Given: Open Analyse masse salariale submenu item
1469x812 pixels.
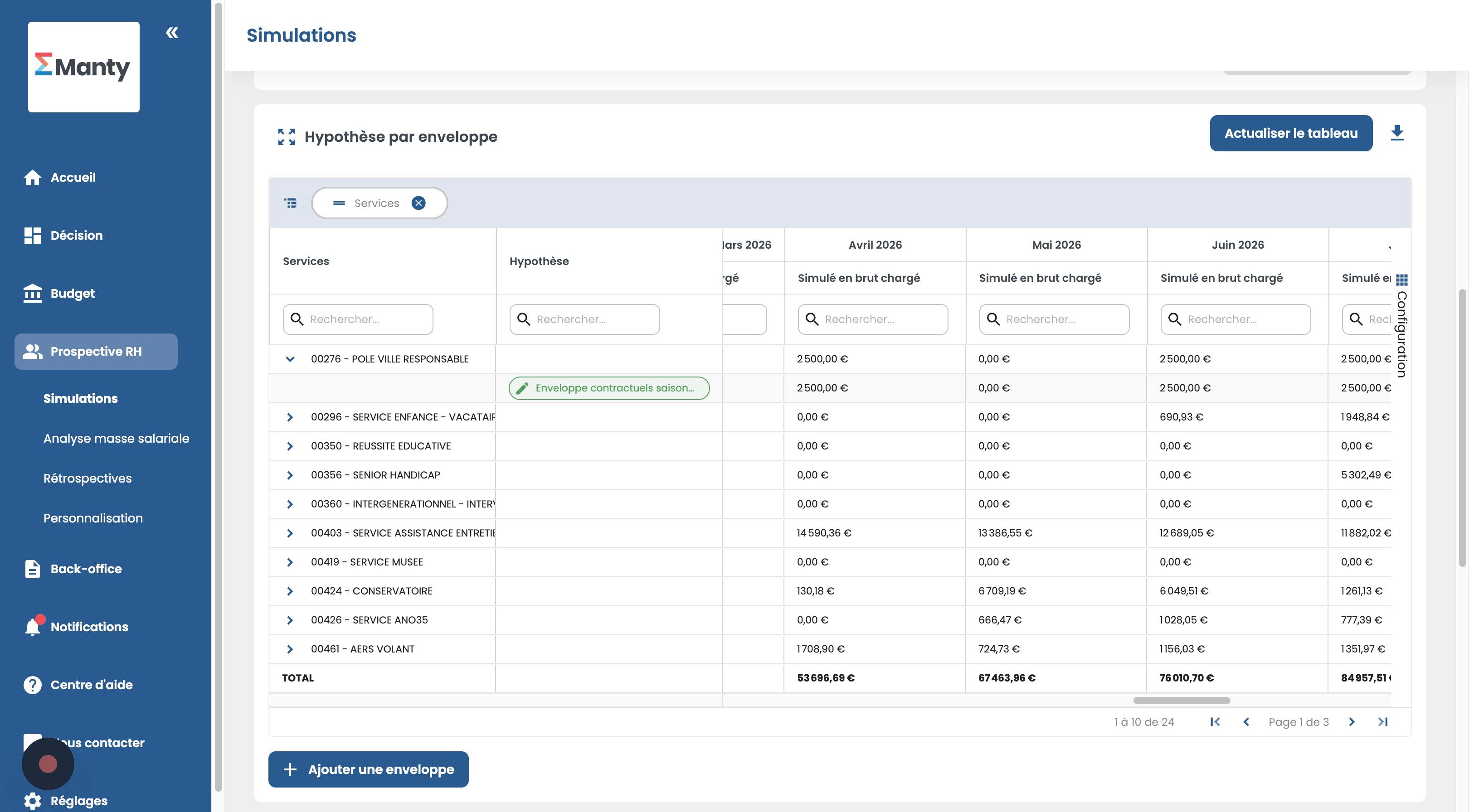Looking at the screenshot, I should (116, 438).
